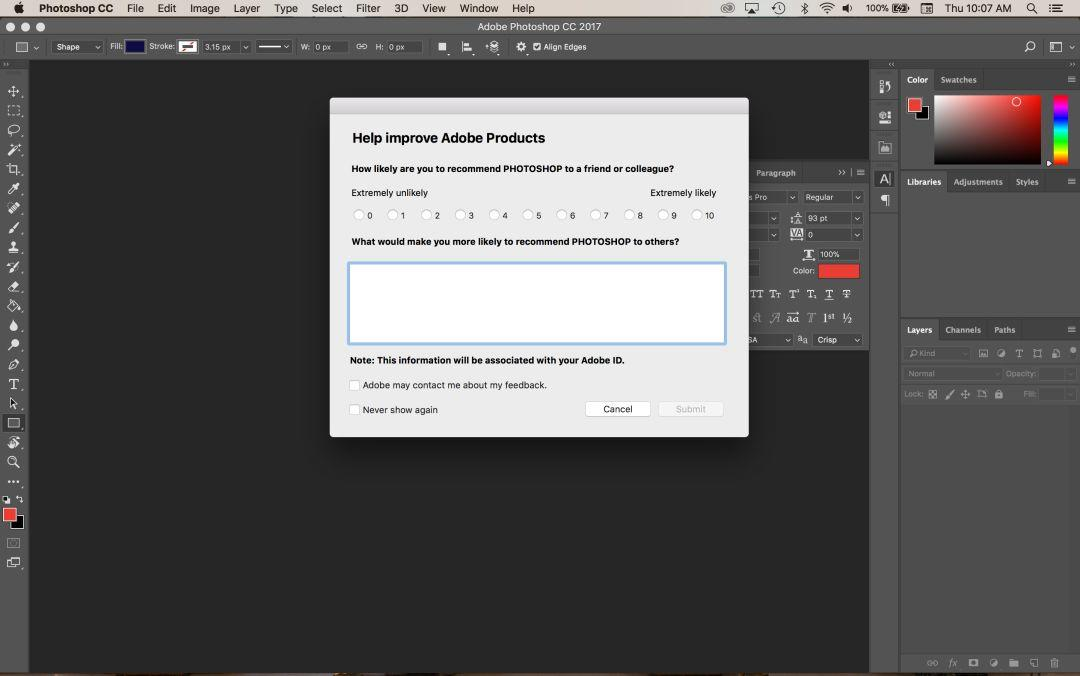Select the Dodge tool
The width and height of the screenshot is (1080, 676).
[13, 345]
